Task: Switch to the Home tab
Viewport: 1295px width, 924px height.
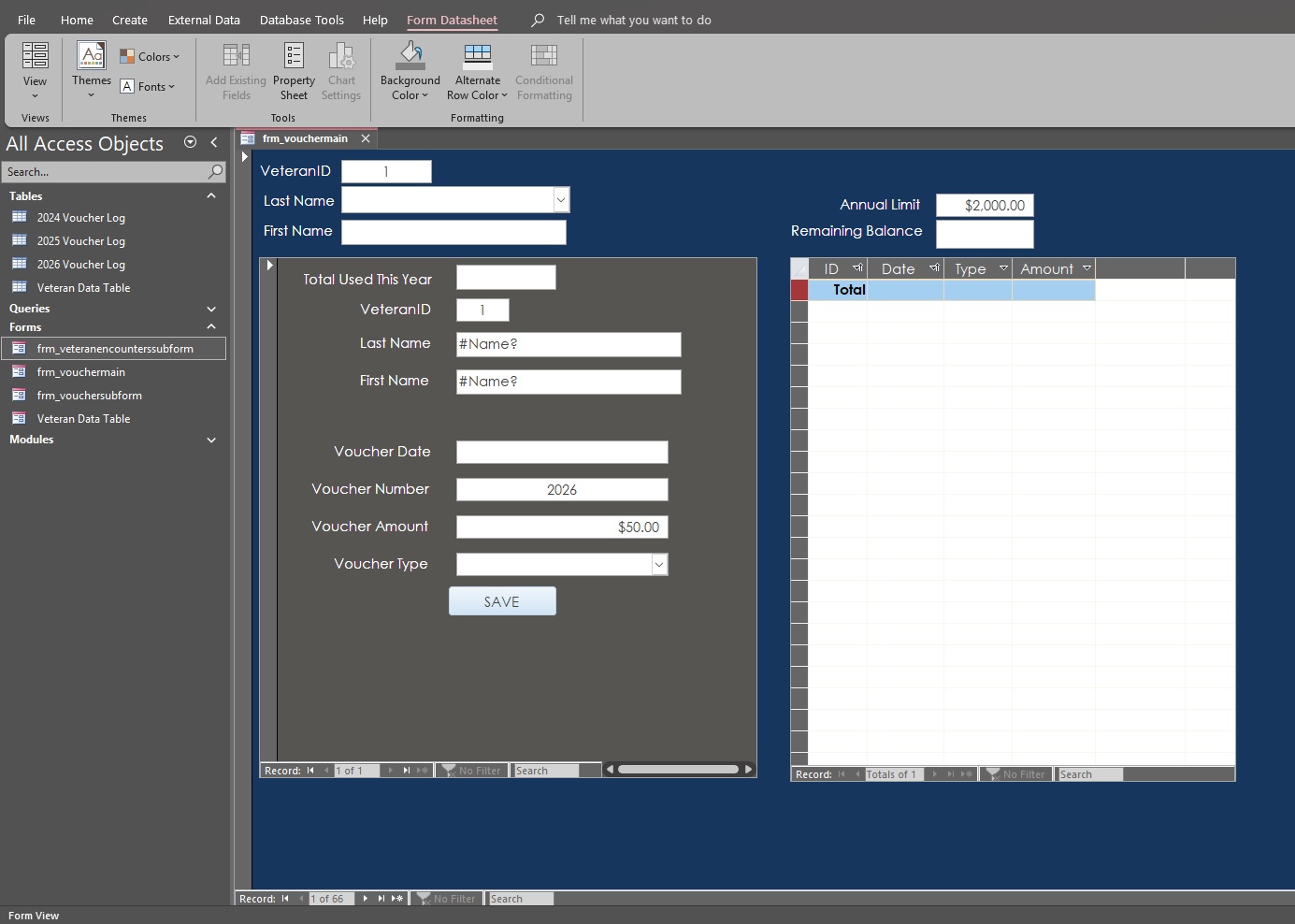Action: point(77,20)
